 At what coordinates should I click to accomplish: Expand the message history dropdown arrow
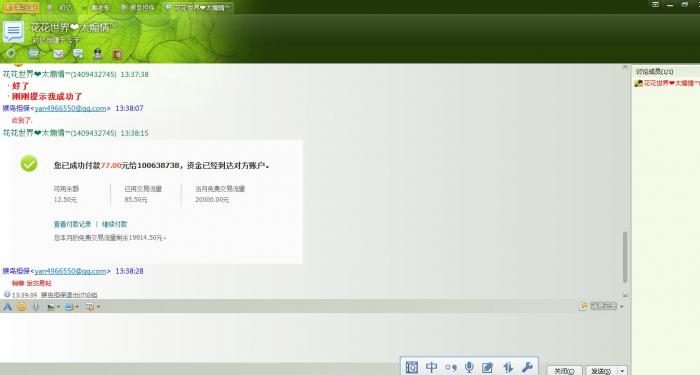621,307
